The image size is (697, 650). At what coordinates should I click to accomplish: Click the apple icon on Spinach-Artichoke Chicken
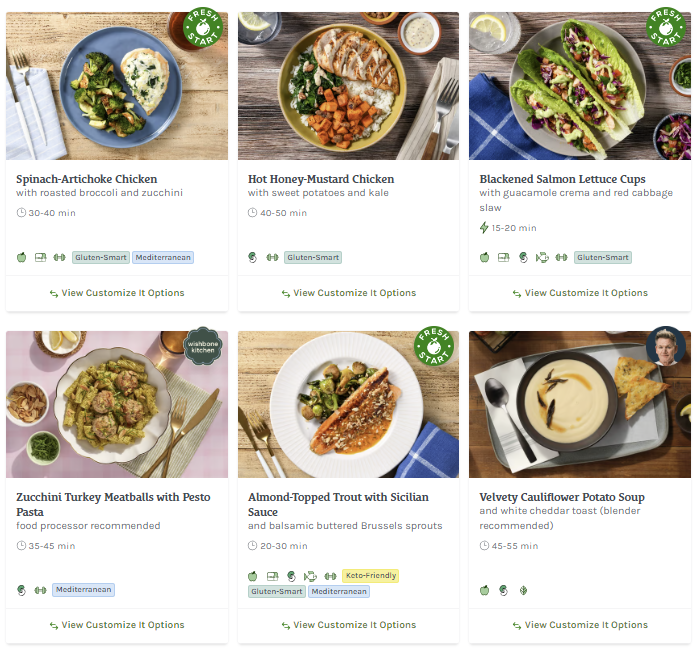click(x=22, y=257)
